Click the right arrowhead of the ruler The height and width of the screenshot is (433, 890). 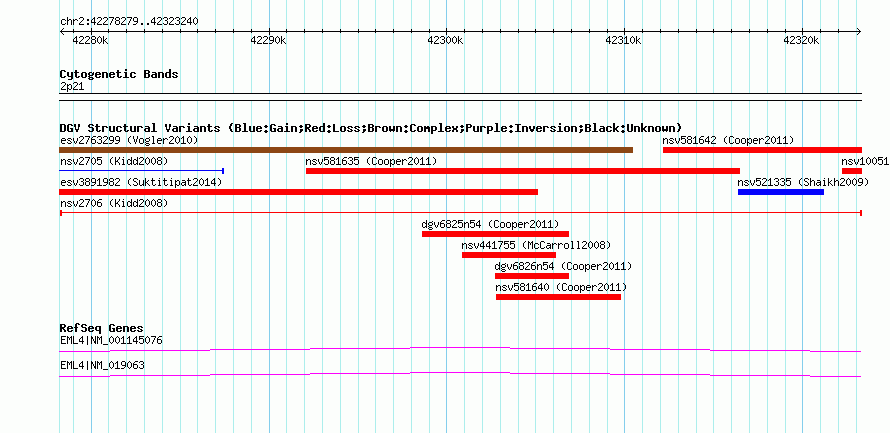tap(859, 32)
